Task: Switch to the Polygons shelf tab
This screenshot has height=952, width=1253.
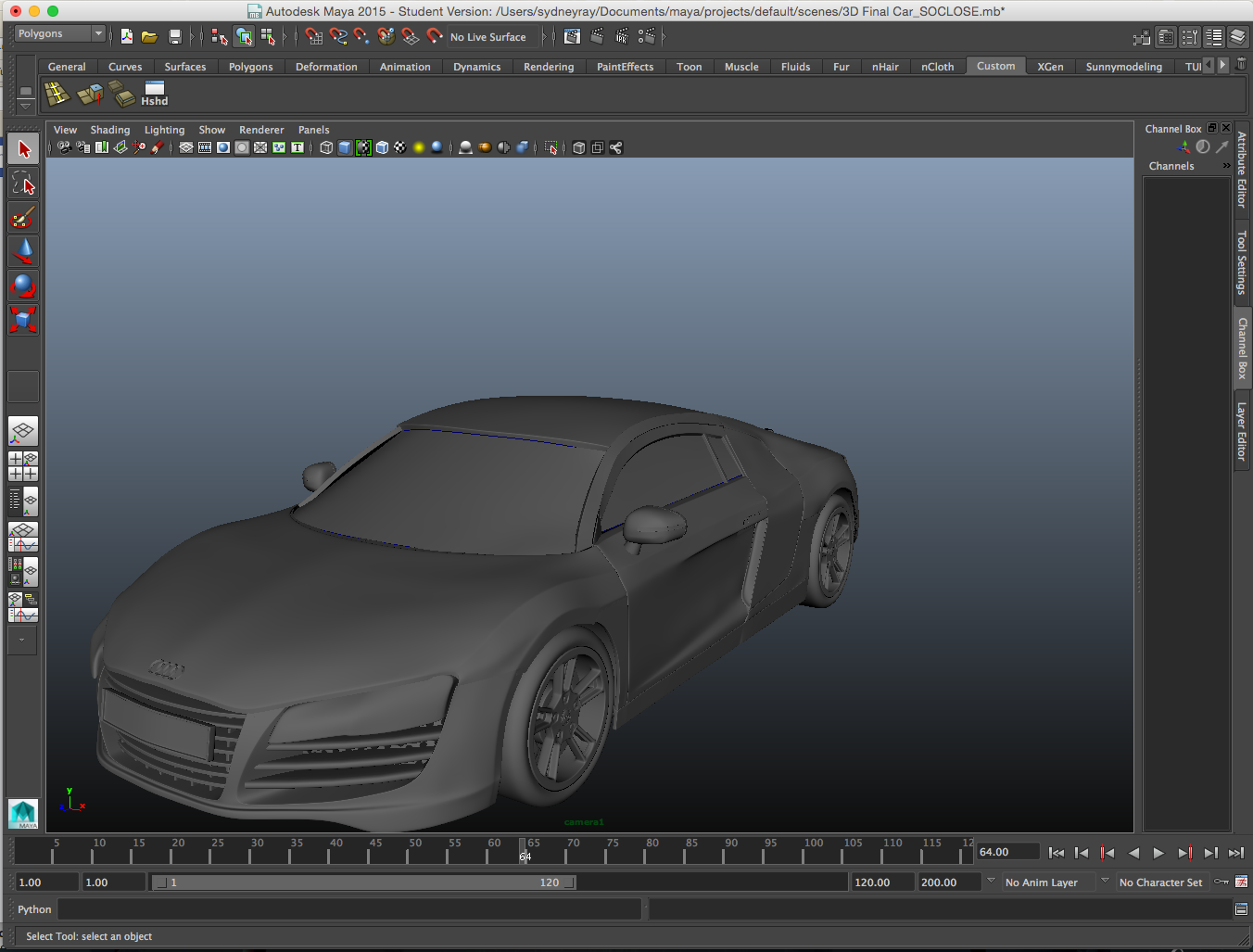Action: pos(251,67)
